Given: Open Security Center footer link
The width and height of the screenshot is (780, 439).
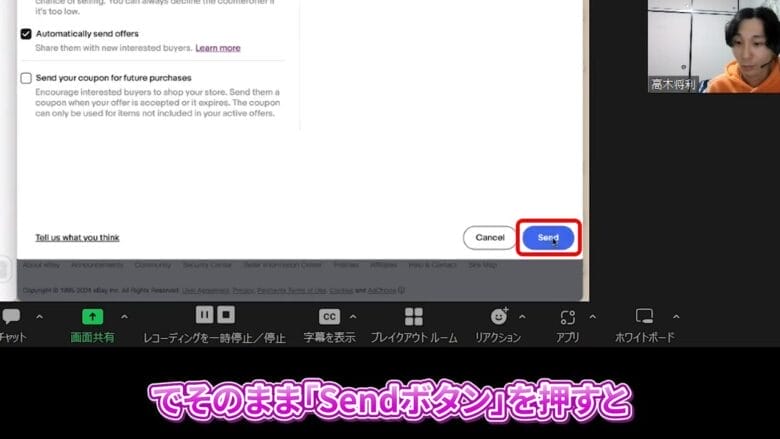Looking at the screenshot, I should pyautogui.click(x=207, y=265).
